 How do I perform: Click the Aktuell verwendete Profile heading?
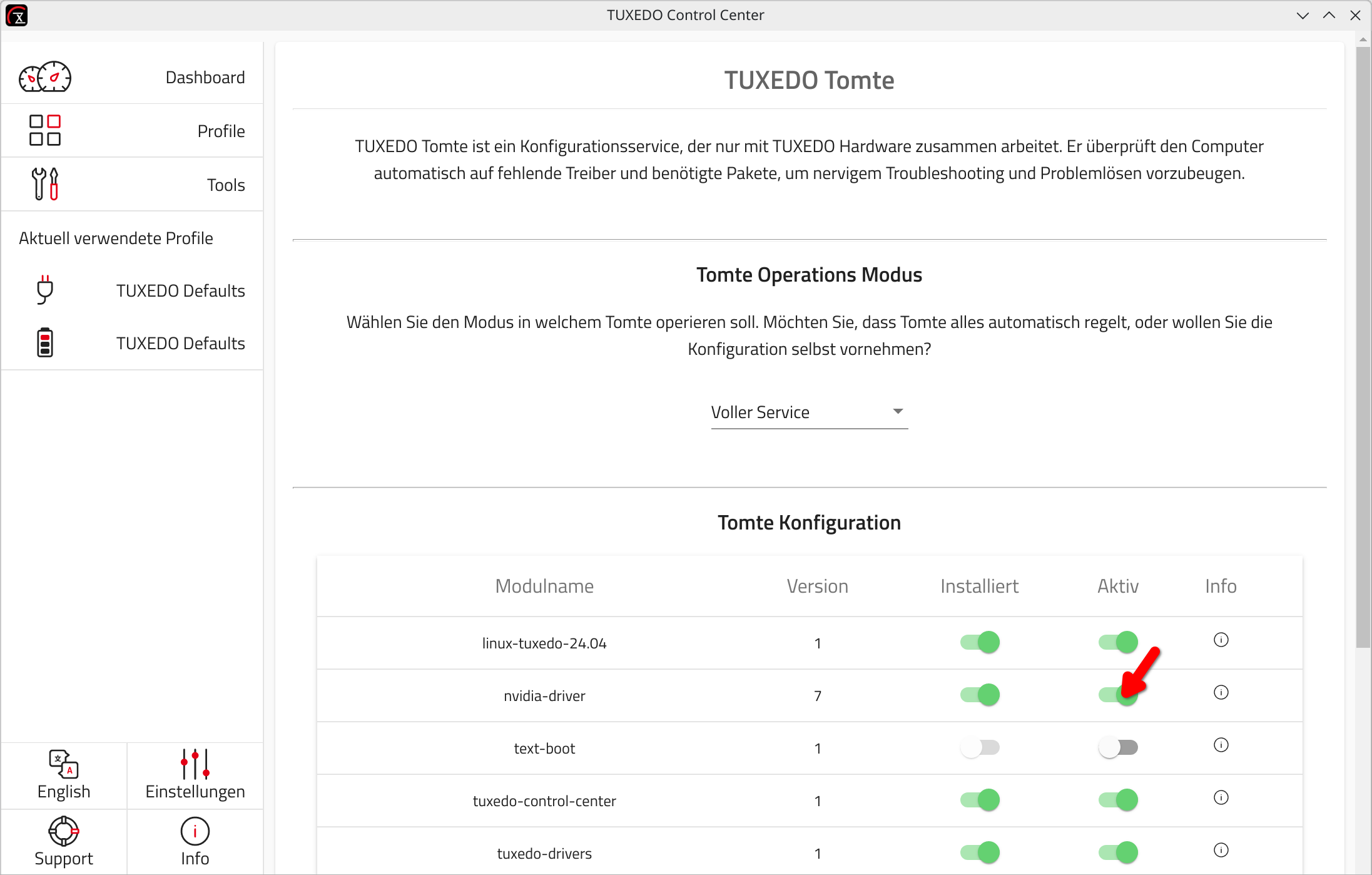(x=116, y=238)
